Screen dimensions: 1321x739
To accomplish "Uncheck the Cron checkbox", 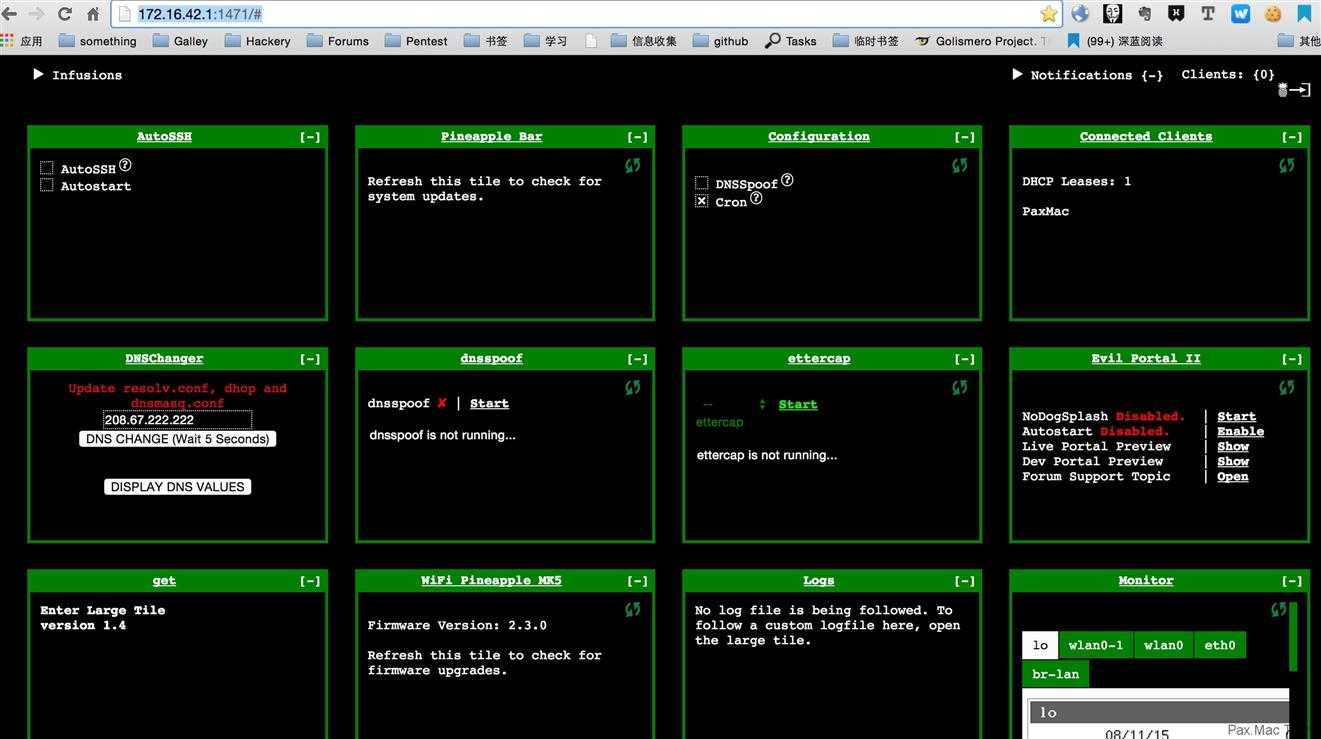I will pyautogui.click(x=701, y=201).
